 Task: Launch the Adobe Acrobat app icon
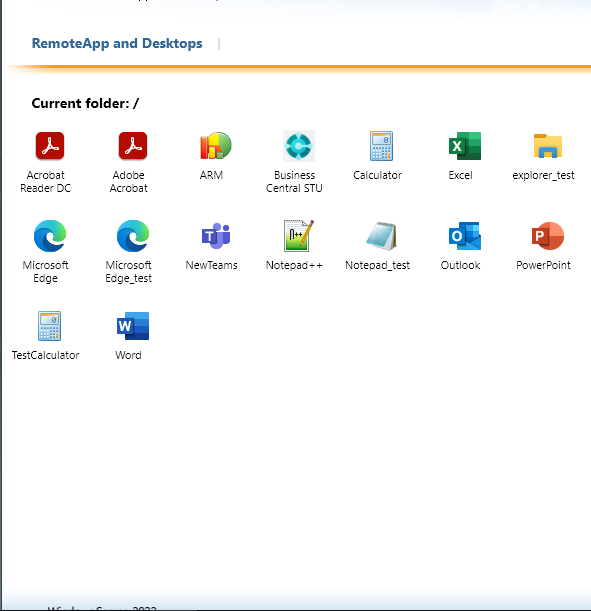click(x=133, y=146)
